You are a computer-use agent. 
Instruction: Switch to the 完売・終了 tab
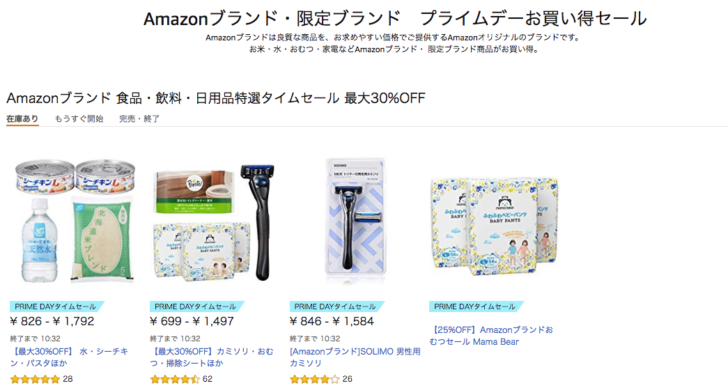(x=139, y=119)
